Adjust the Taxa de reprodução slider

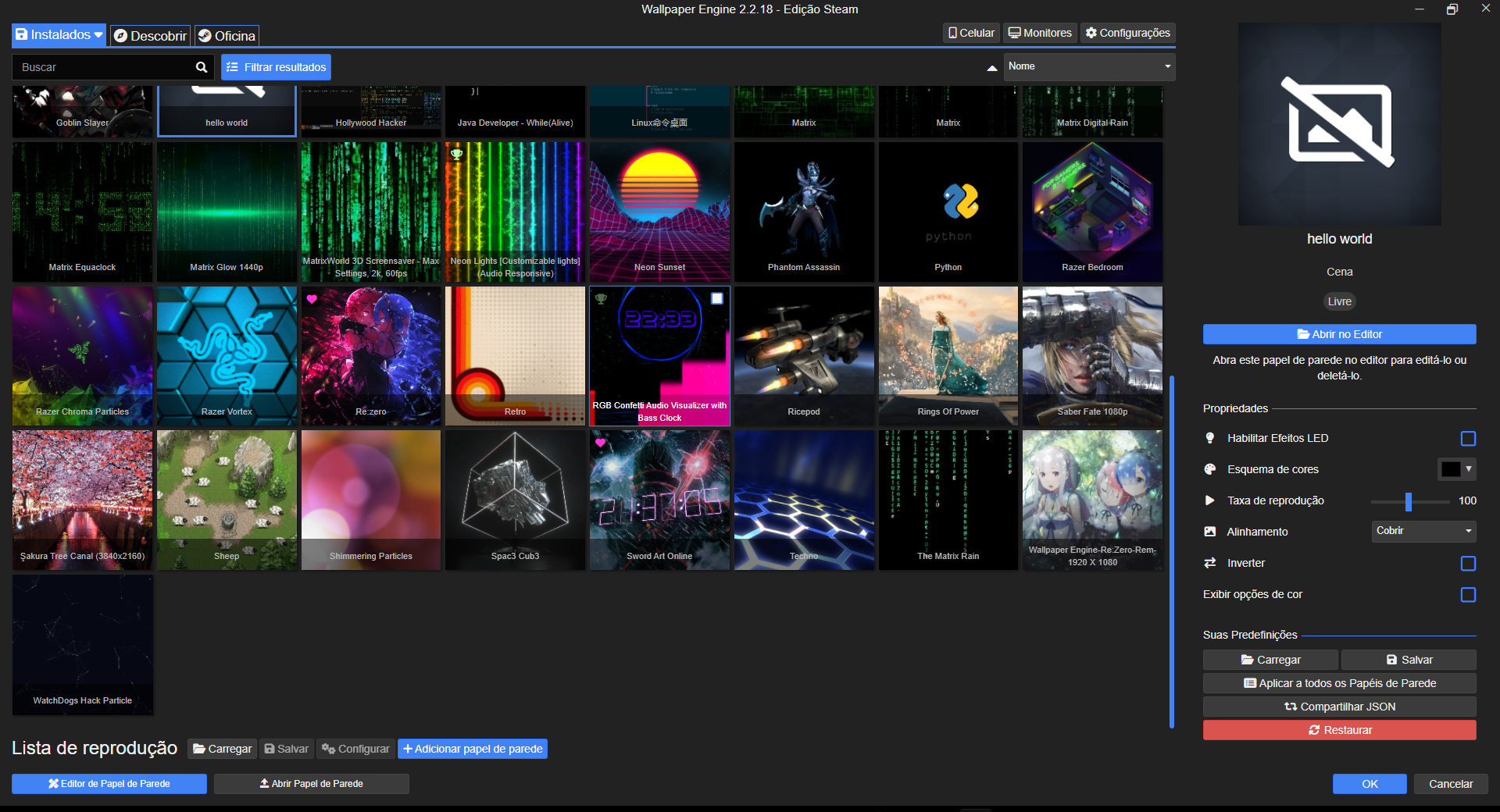pyautogui.click(x=1408, y=501)
